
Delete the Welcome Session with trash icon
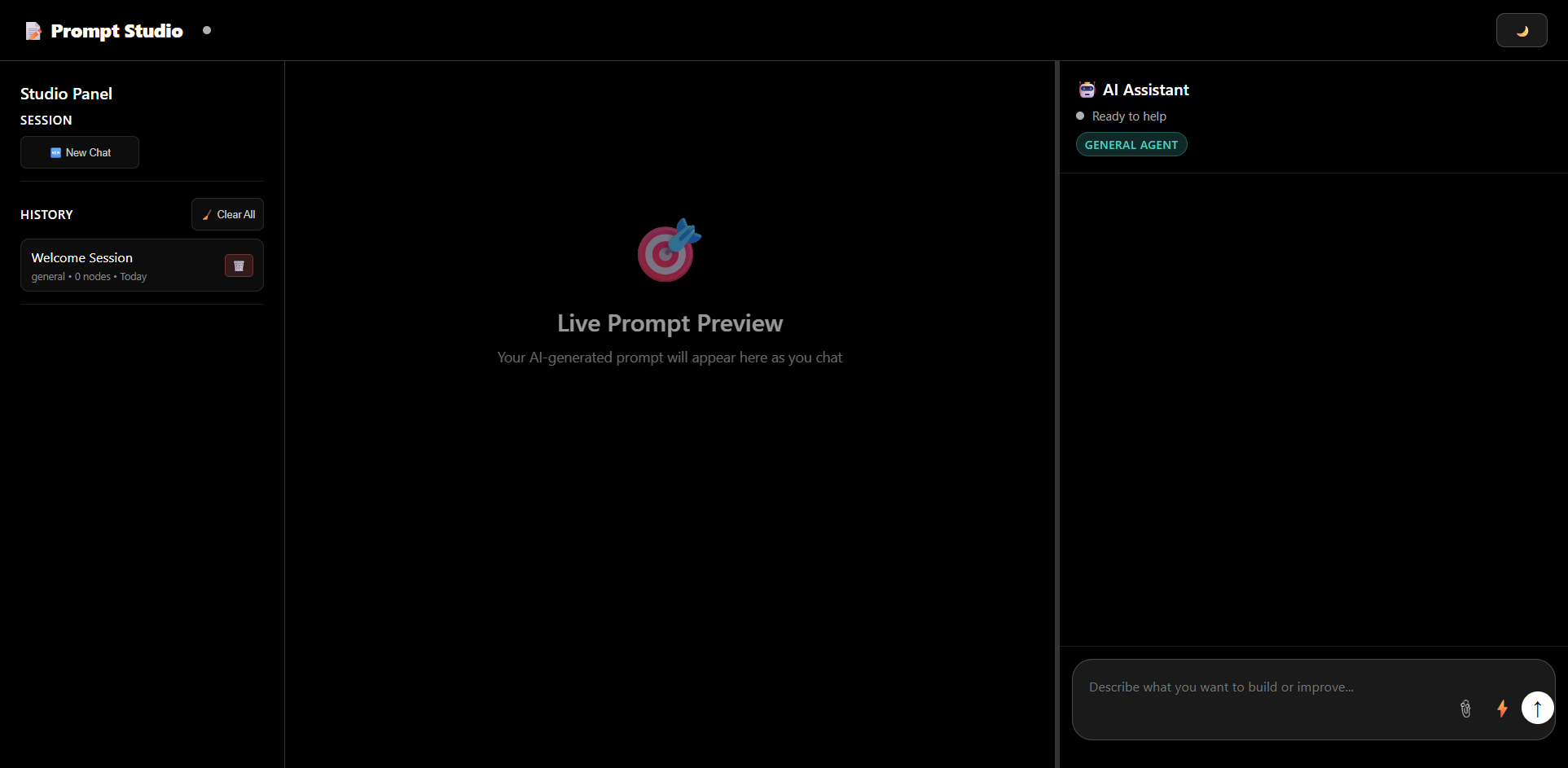239,266
